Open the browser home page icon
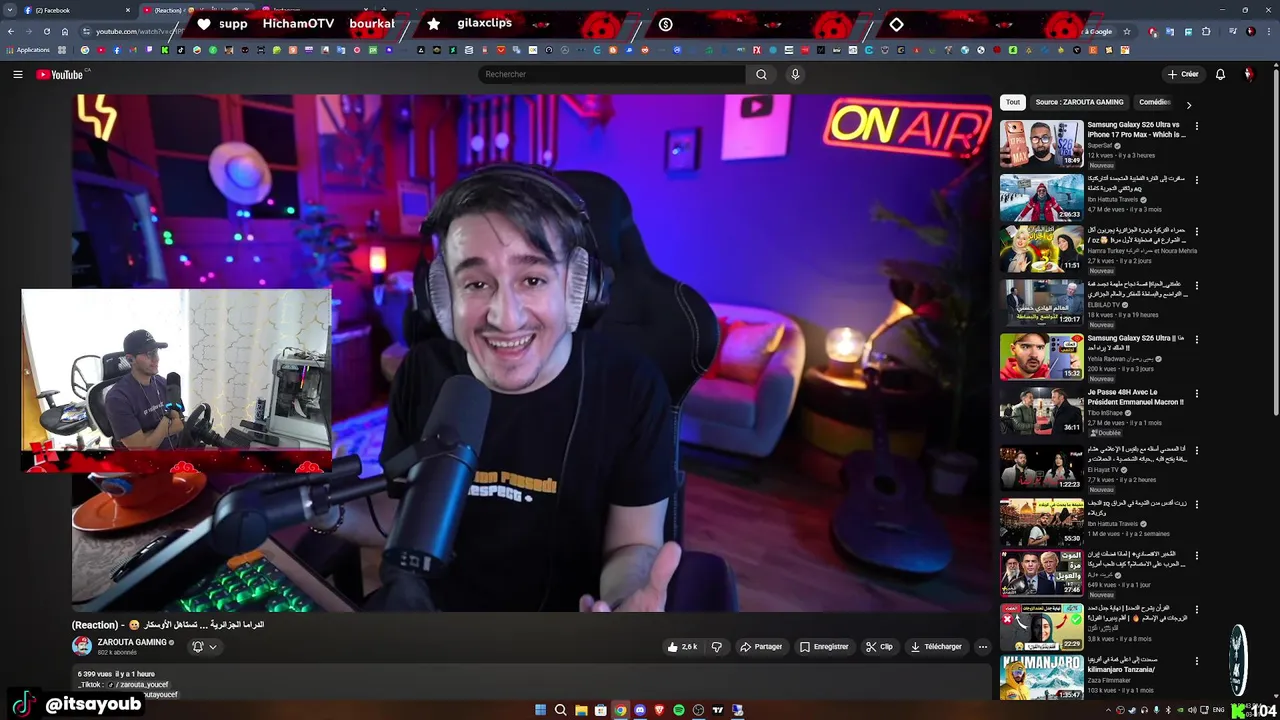 tap(65, 31)
